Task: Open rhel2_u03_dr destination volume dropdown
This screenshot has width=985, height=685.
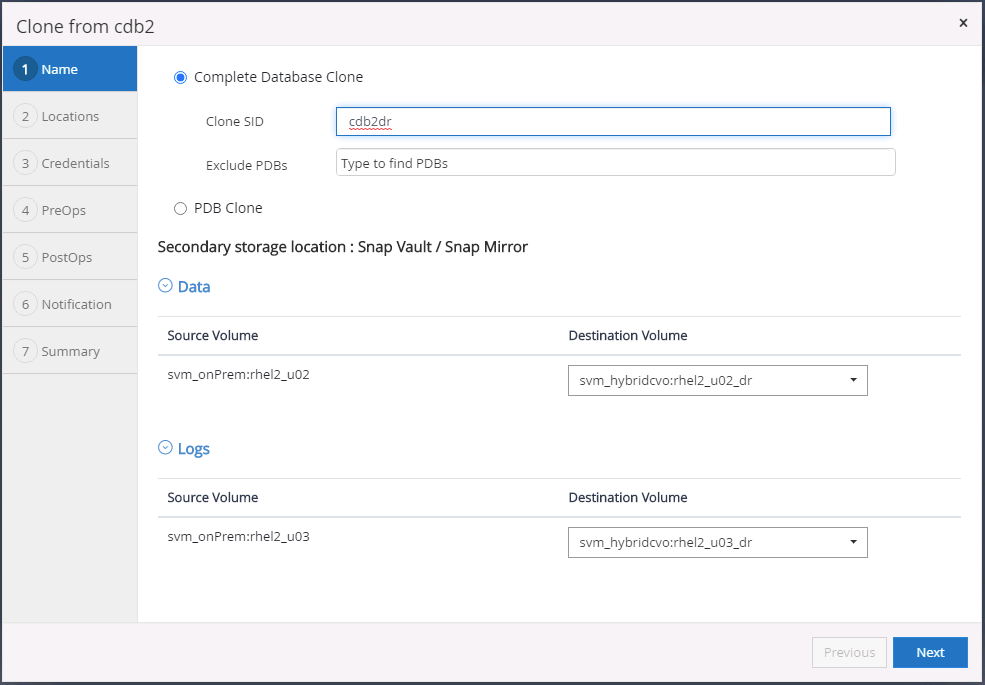Action: [717, 542]
